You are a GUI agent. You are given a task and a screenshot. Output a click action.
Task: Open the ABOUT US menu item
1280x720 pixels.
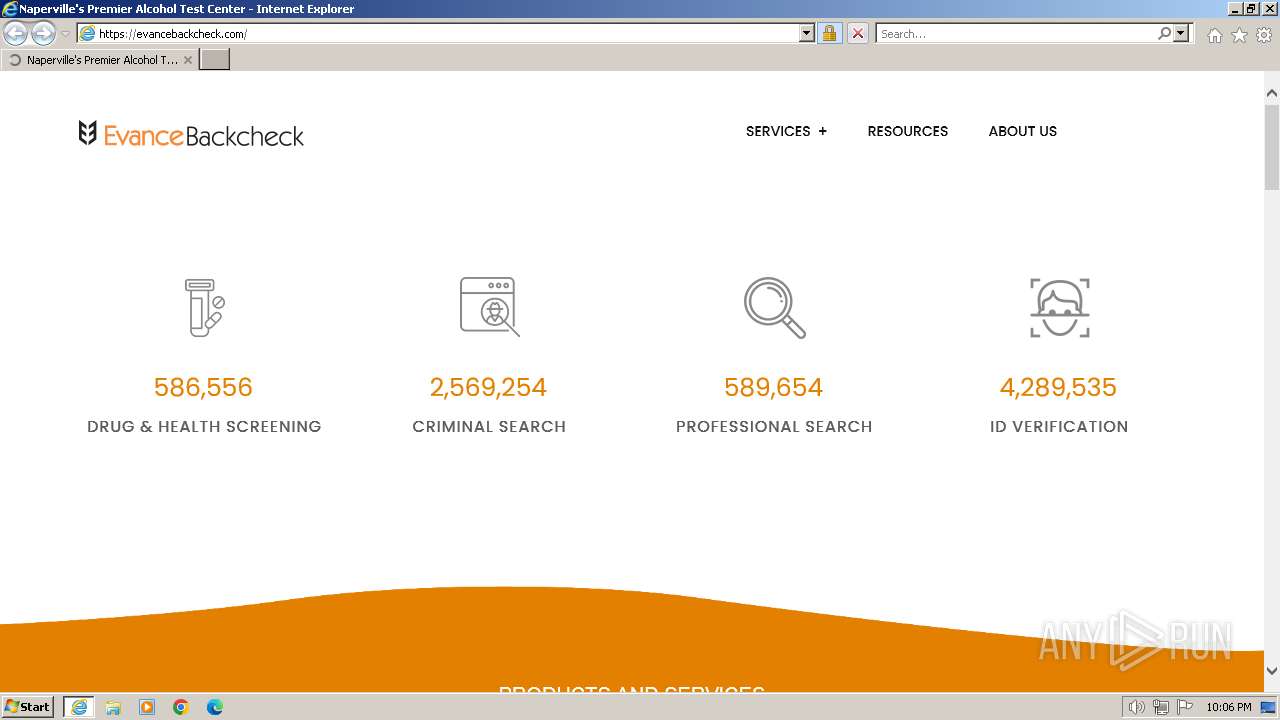[1022, 131]
